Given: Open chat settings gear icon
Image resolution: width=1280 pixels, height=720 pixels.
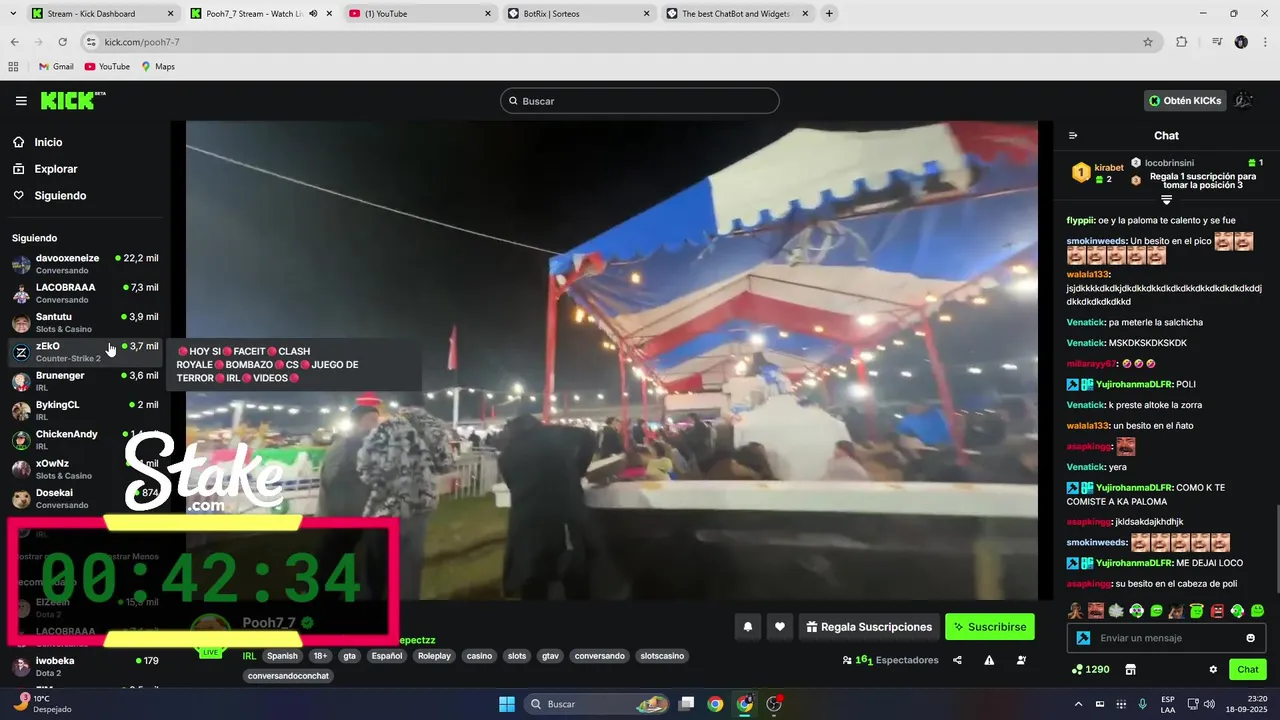Looking at the screenshot, I should pyautogui.click(x=1213, y=669).
